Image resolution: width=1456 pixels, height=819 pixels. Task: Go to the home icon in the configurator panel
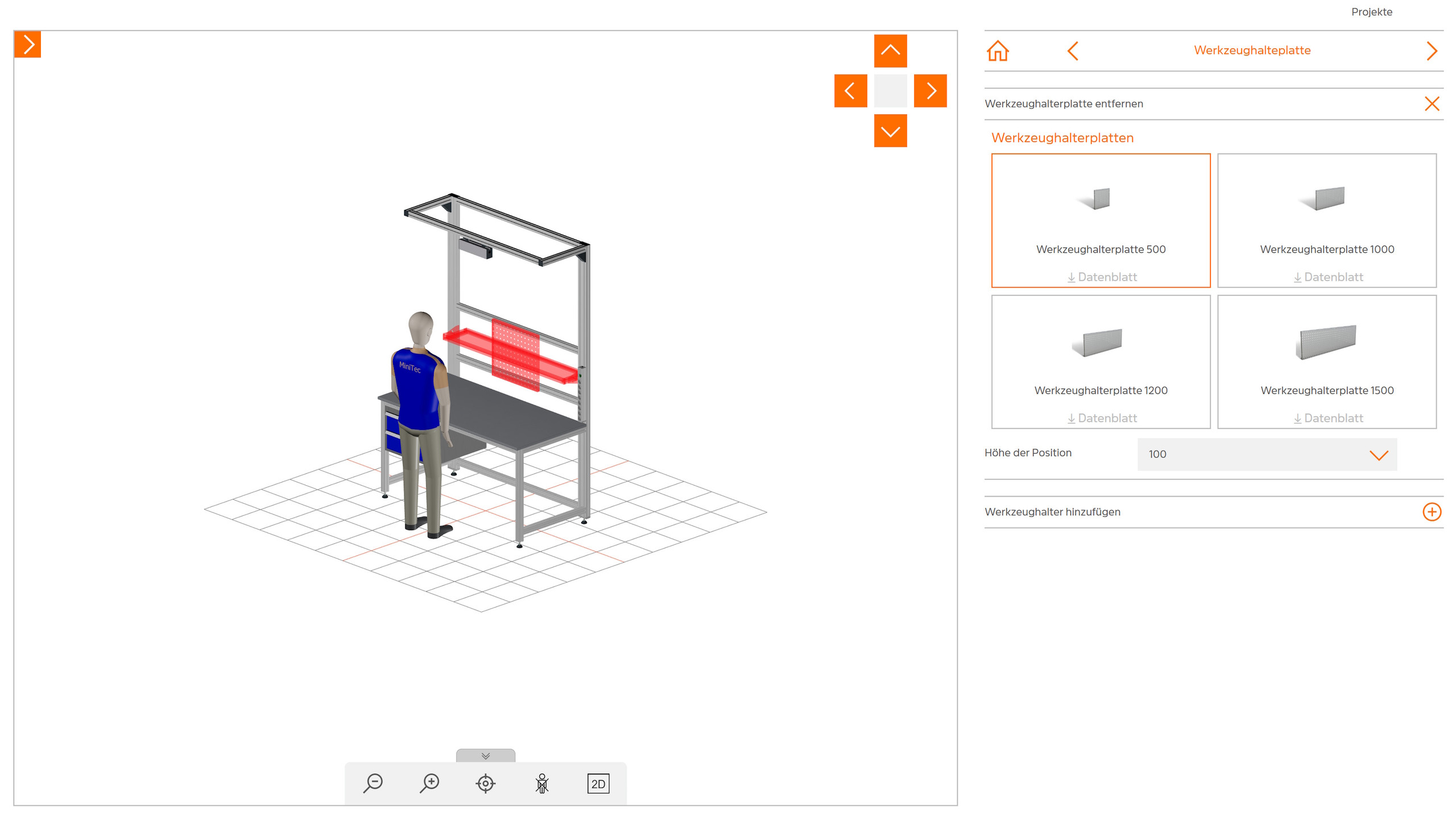[x=998, y=51]
